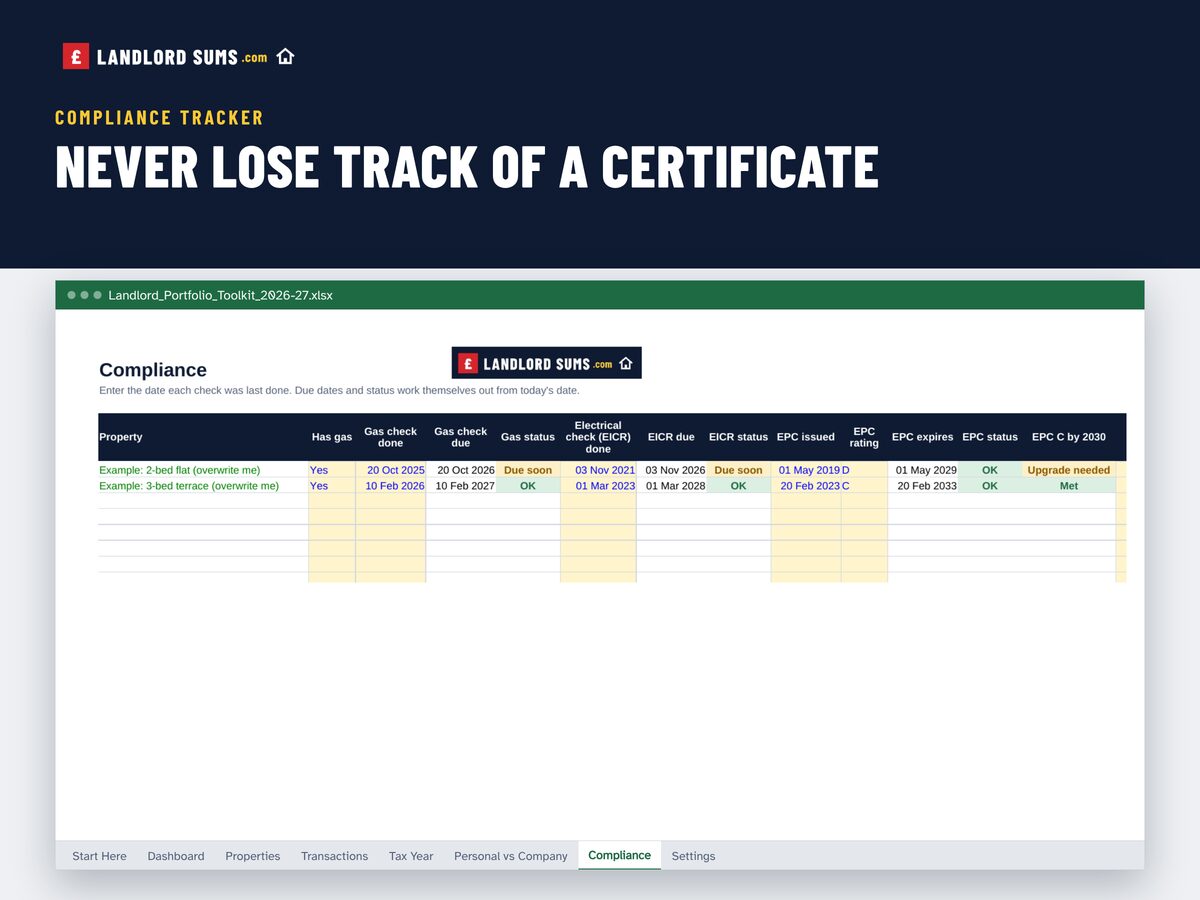
Task: Click the second window control dot
Action: tap(84, 295)
